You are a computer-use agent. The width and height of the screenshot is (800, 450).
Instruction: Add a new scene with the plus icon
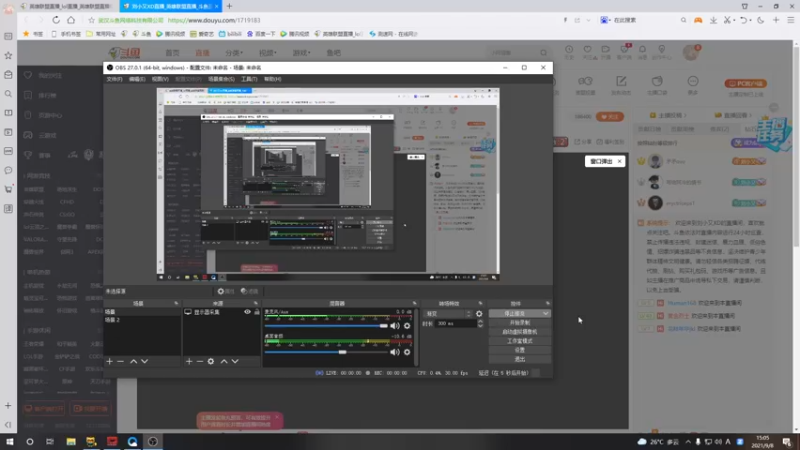(x=109, y=361)
